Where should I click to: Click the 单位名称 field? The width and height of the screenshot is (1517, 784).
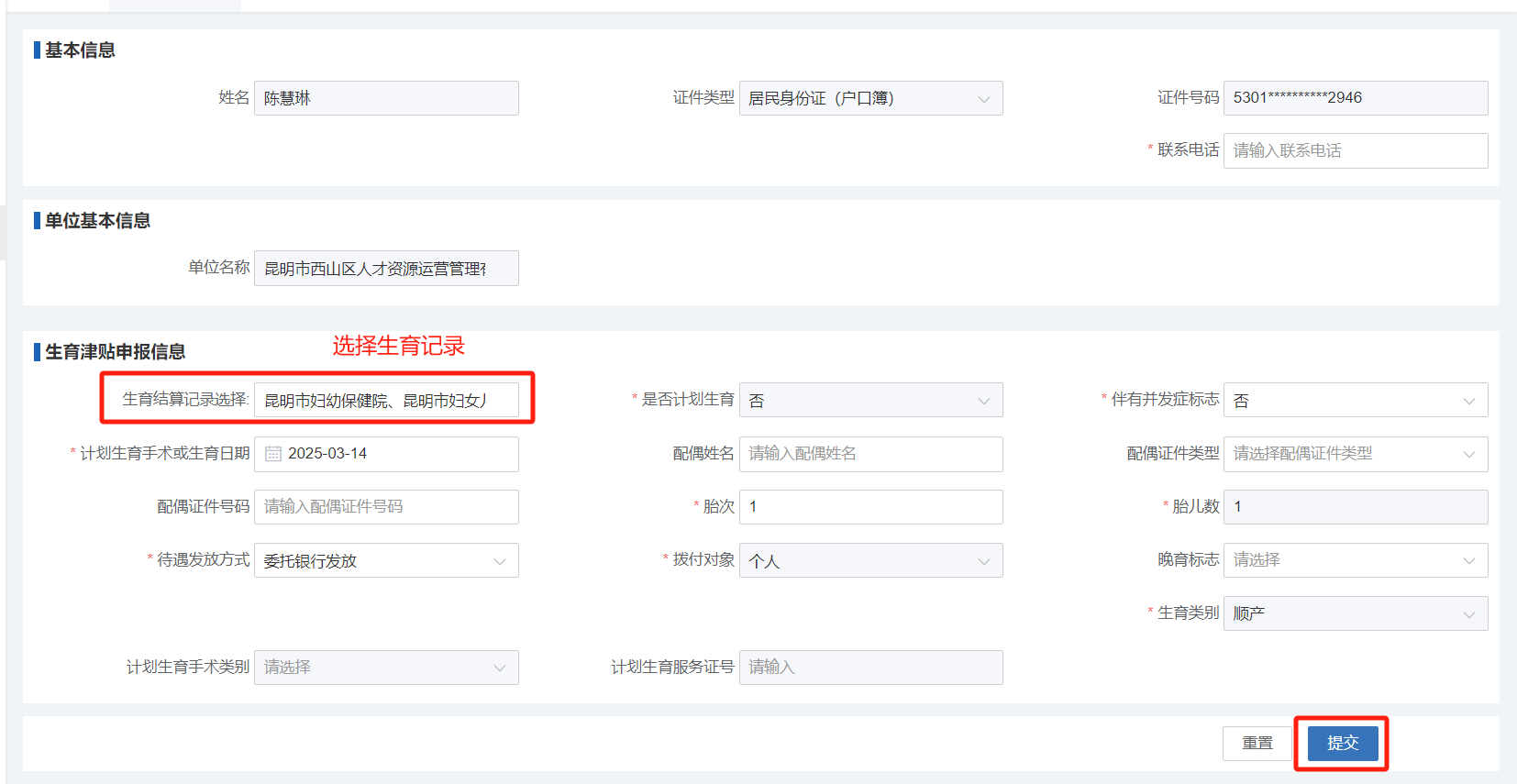pos(385,269)
